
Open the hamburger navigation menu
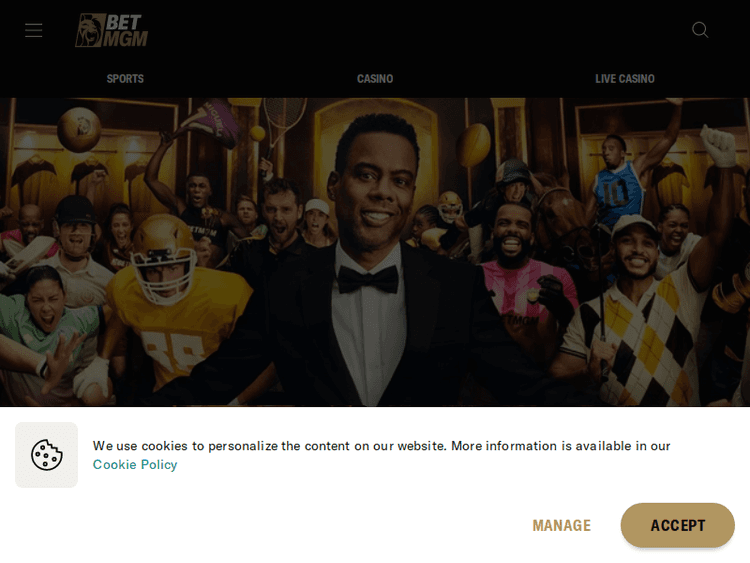point(33,30)
